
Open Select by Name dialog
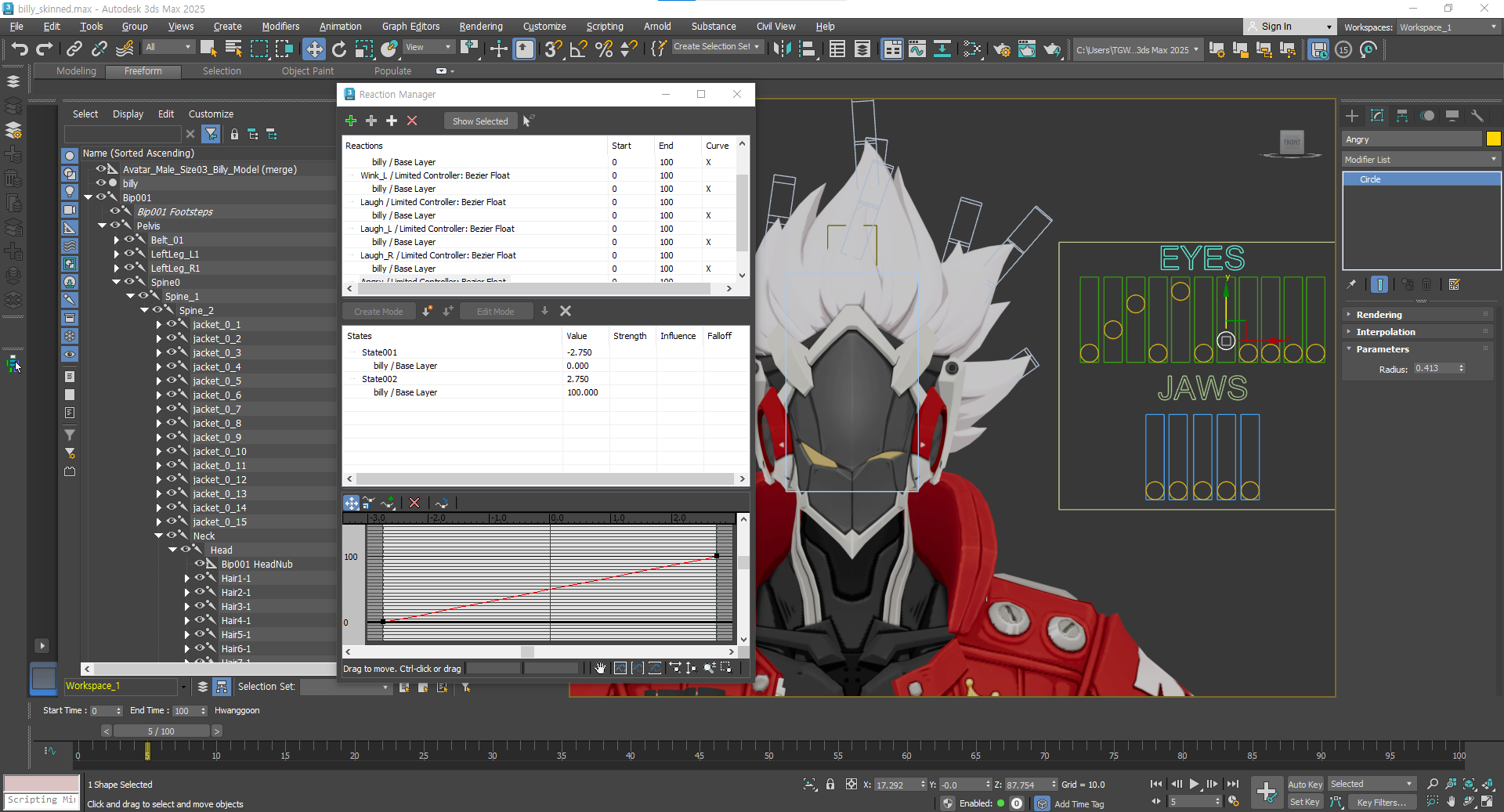233,49
